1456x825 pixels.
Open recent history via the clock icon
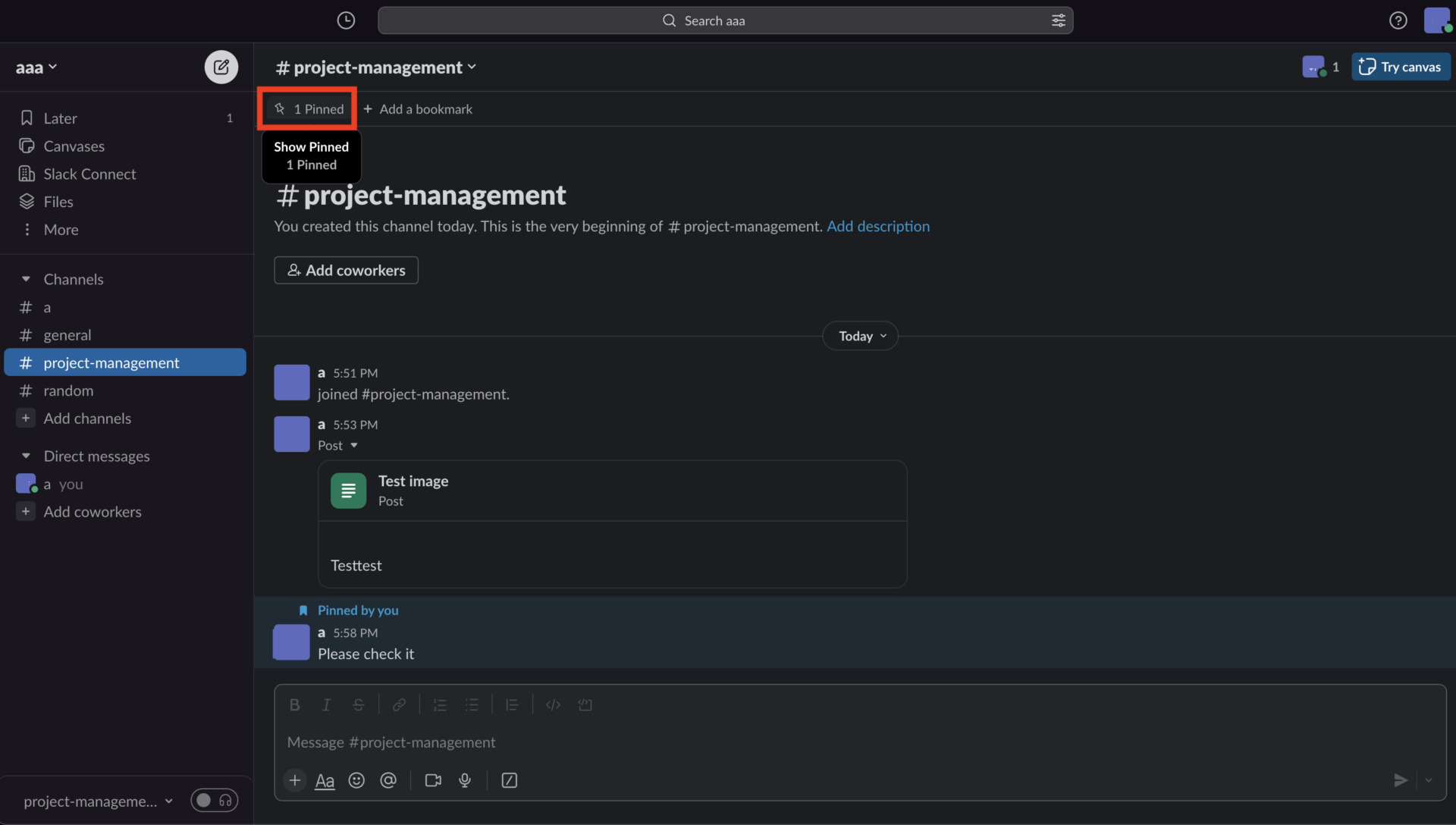tap(345, 20)
